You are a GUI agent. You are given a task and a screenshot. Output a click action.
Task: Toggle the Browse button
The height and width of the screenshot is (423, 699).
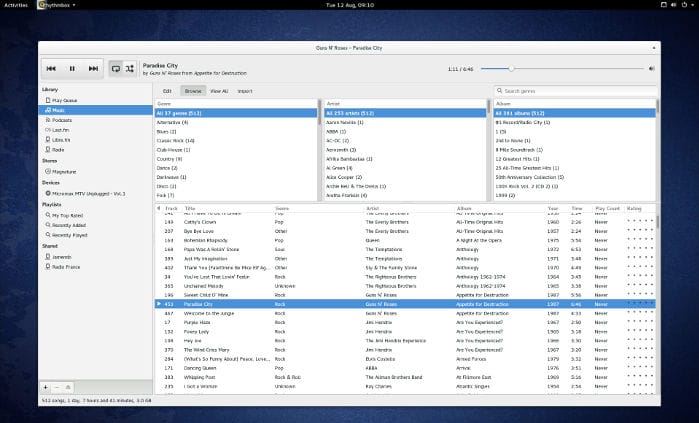coord(193,91)
